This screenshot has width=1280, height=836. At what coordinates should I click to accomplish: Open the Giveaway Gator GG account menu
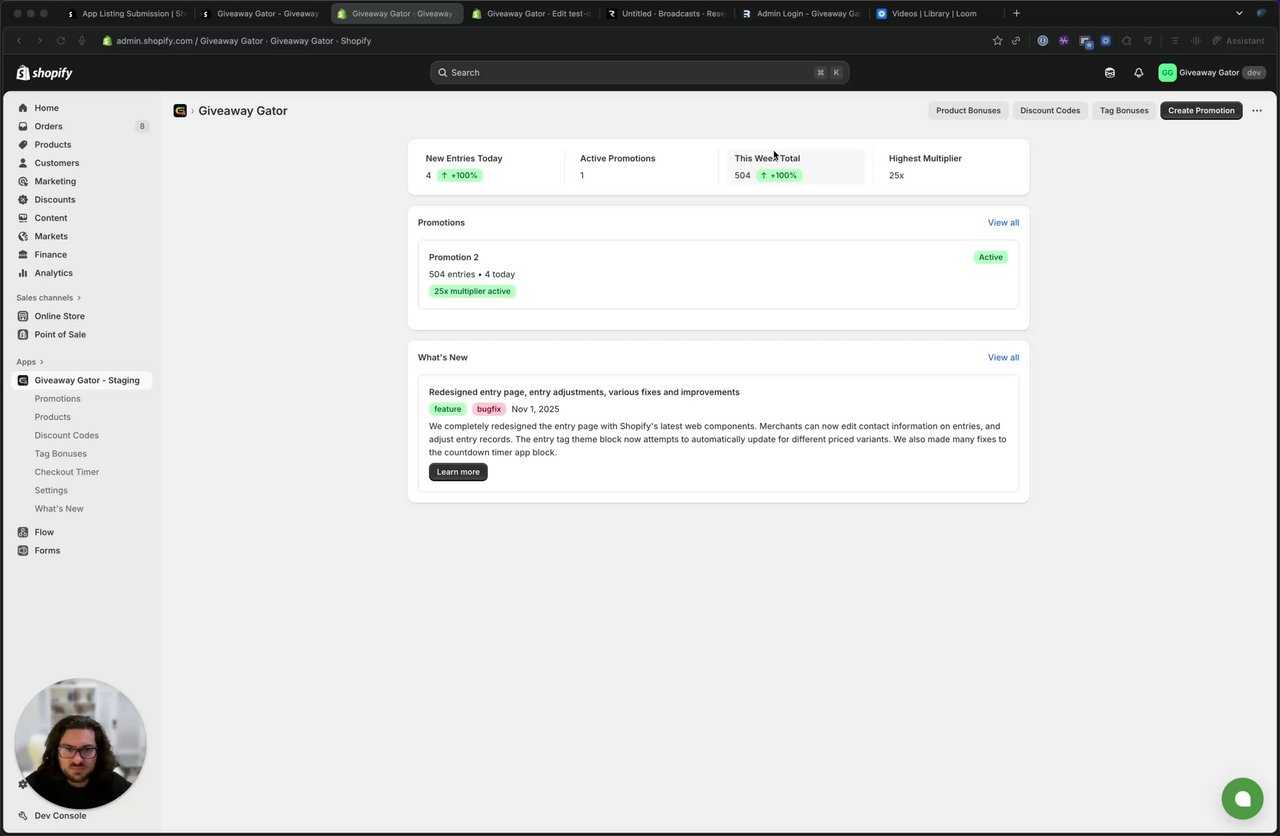[x=1212, y=73]
